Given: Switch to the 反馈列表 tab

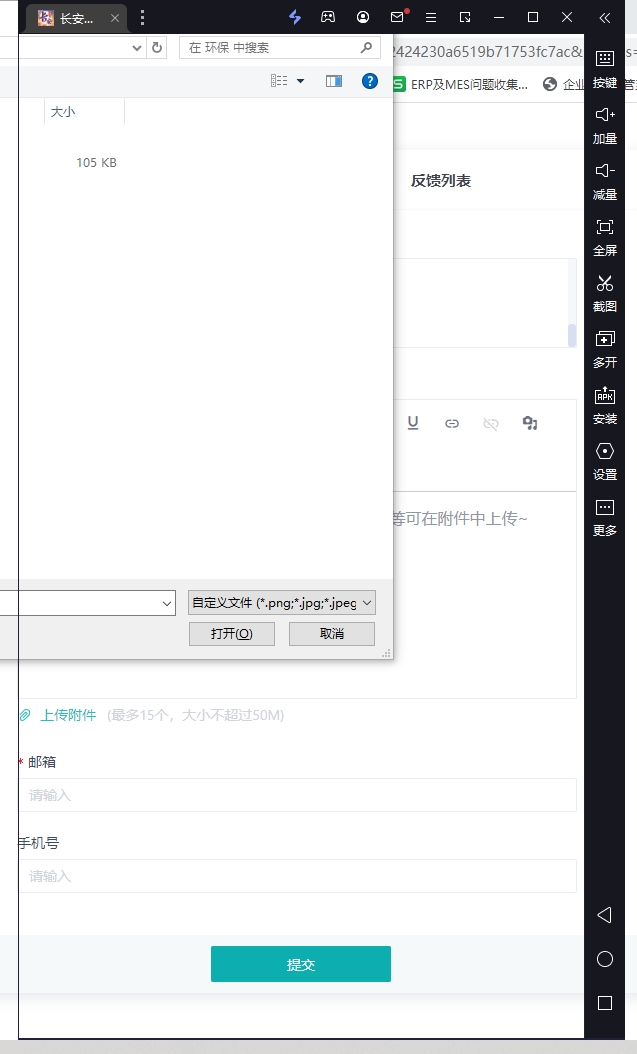Looking at the screenshot, I should 440,181.
